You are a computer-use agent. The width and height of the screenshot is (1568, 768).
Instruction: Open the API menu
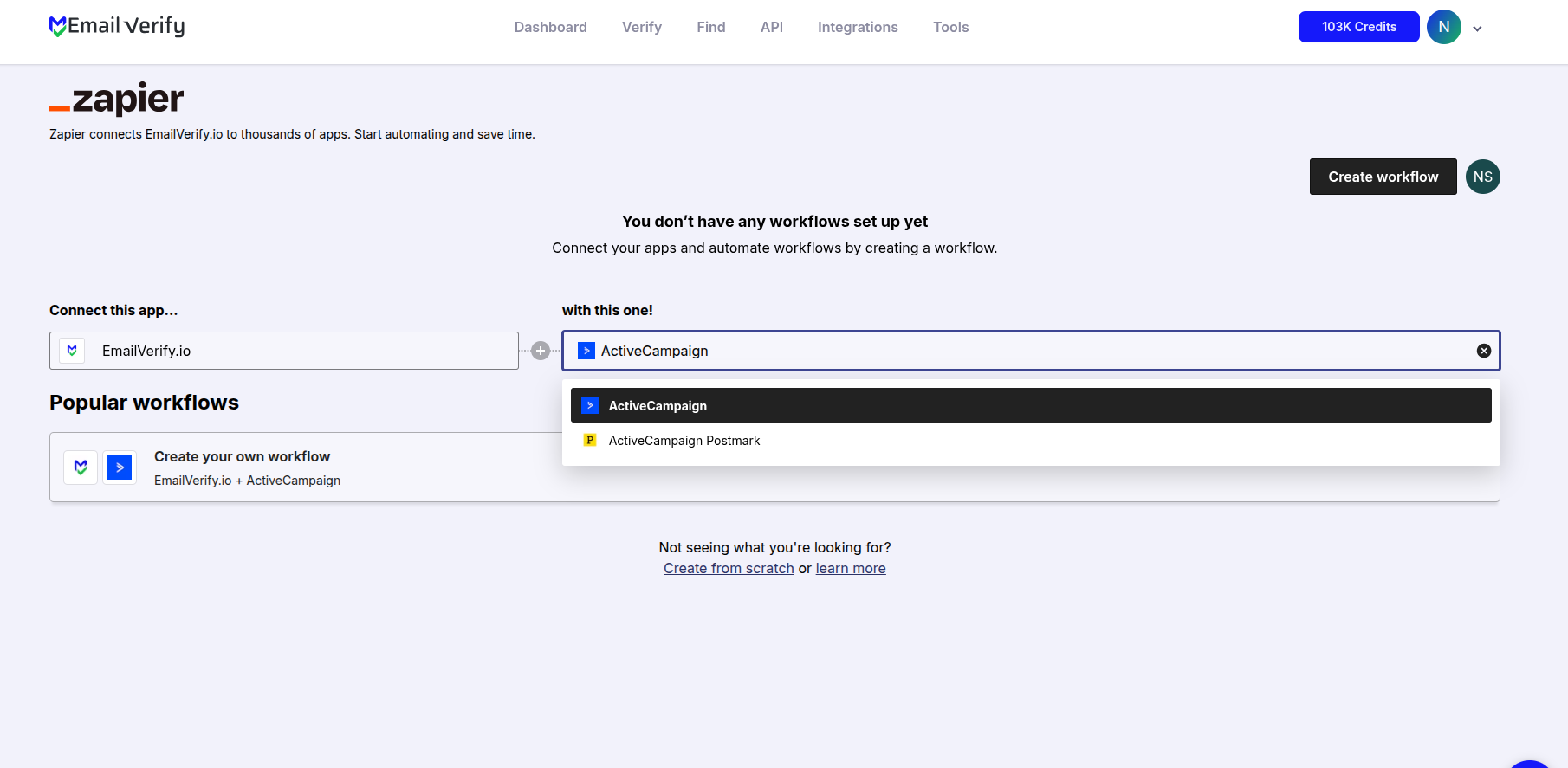pyautogui.click(x=772, y=27)
